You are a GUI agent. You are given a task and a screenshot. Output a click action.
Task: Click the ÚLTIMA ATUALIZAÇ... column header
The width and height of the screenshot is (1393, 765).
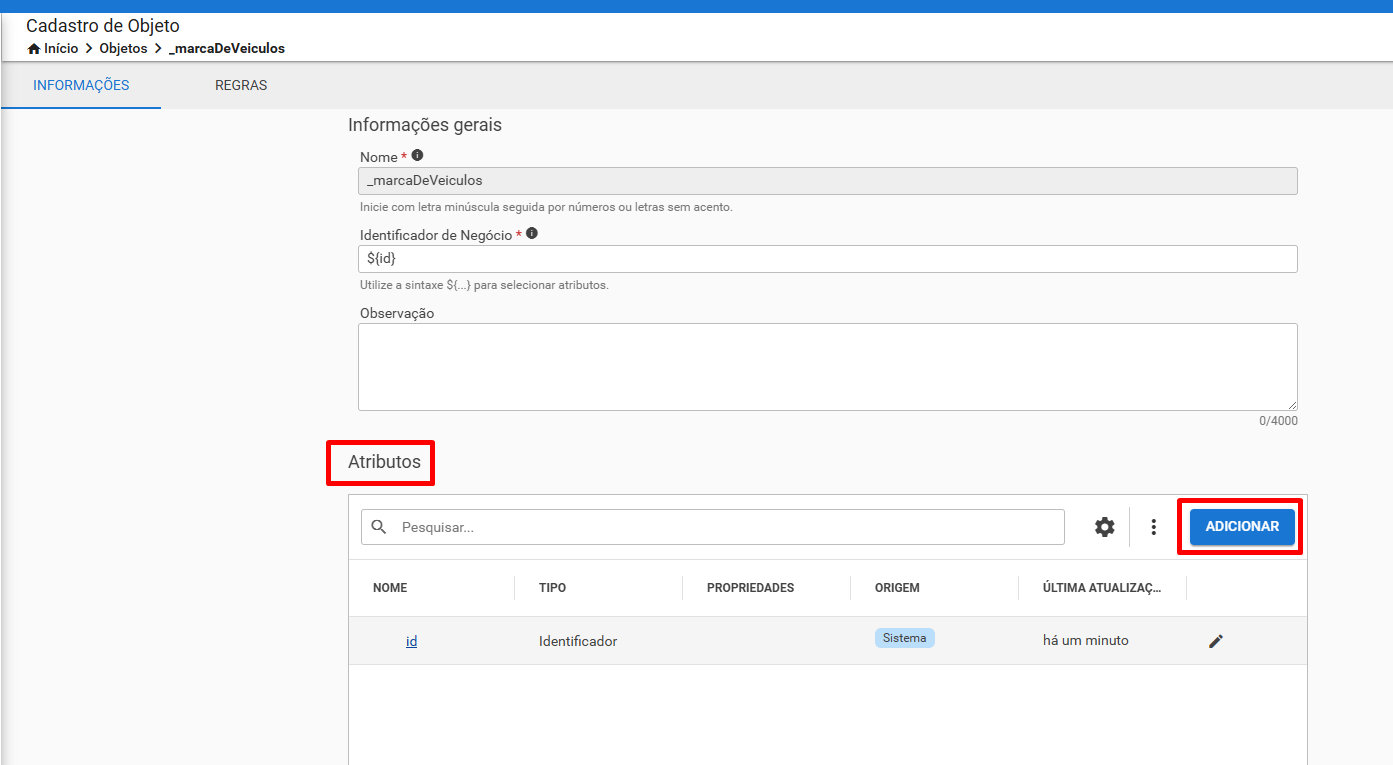tap(1102, 588)
